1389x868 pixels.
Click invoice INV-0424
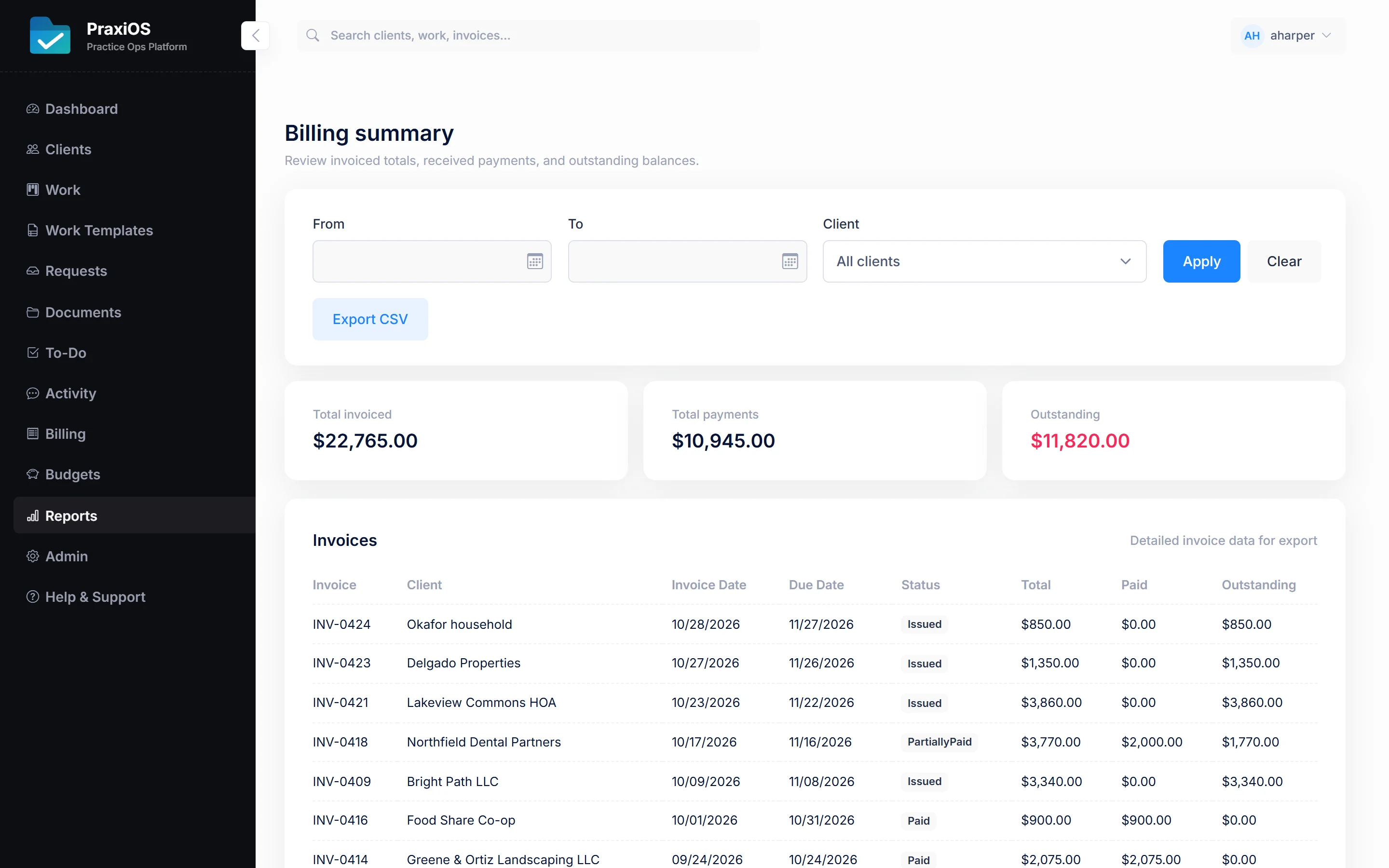point(341,624)
